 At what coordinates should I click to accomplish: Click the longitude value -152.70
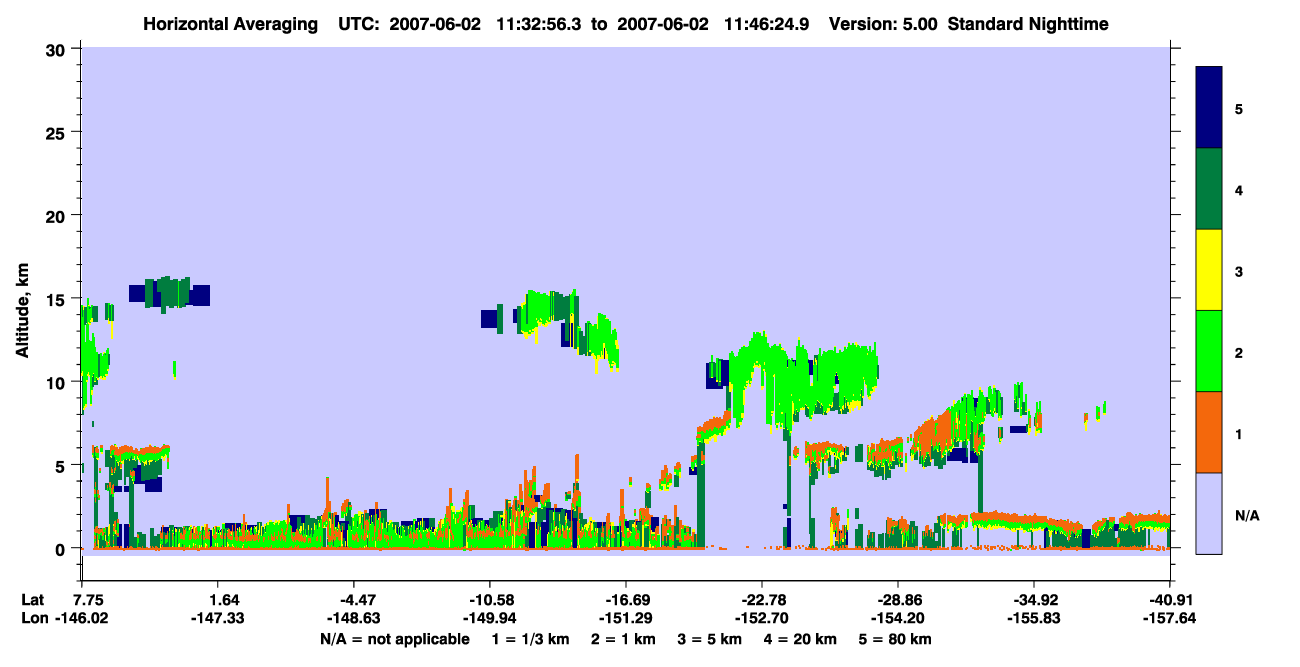point(762,618)
